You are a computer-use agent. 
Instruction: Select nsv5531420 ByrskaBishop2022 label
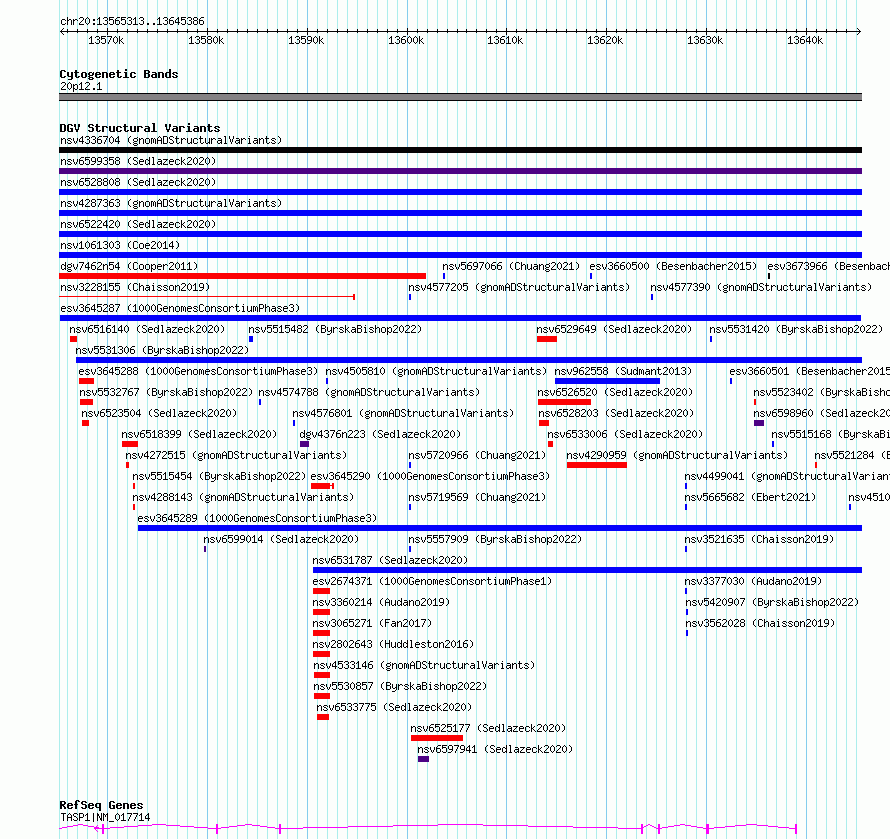[796, 329]
